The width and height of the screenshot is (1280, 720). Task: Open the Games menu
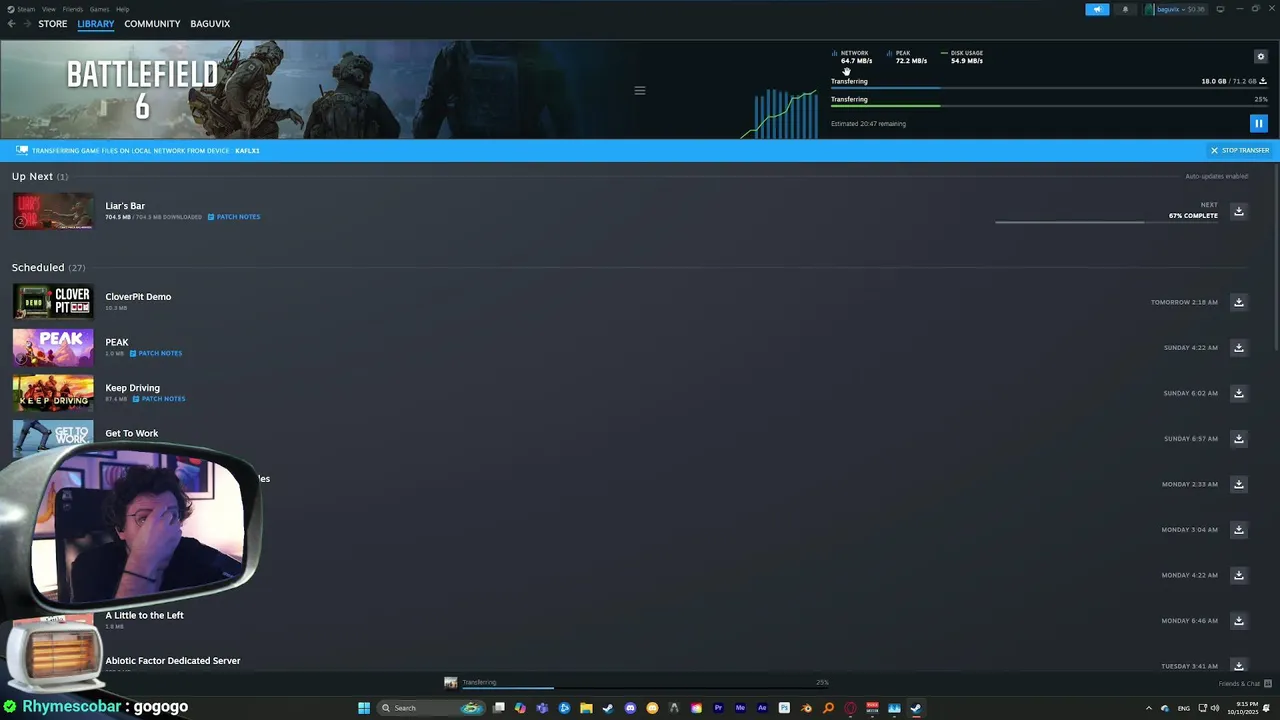click(99, 9)
